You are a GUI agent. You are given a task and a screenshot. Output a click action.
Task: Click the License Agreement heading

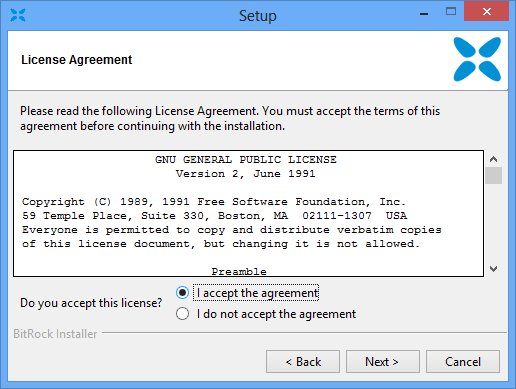click(77, 60)
